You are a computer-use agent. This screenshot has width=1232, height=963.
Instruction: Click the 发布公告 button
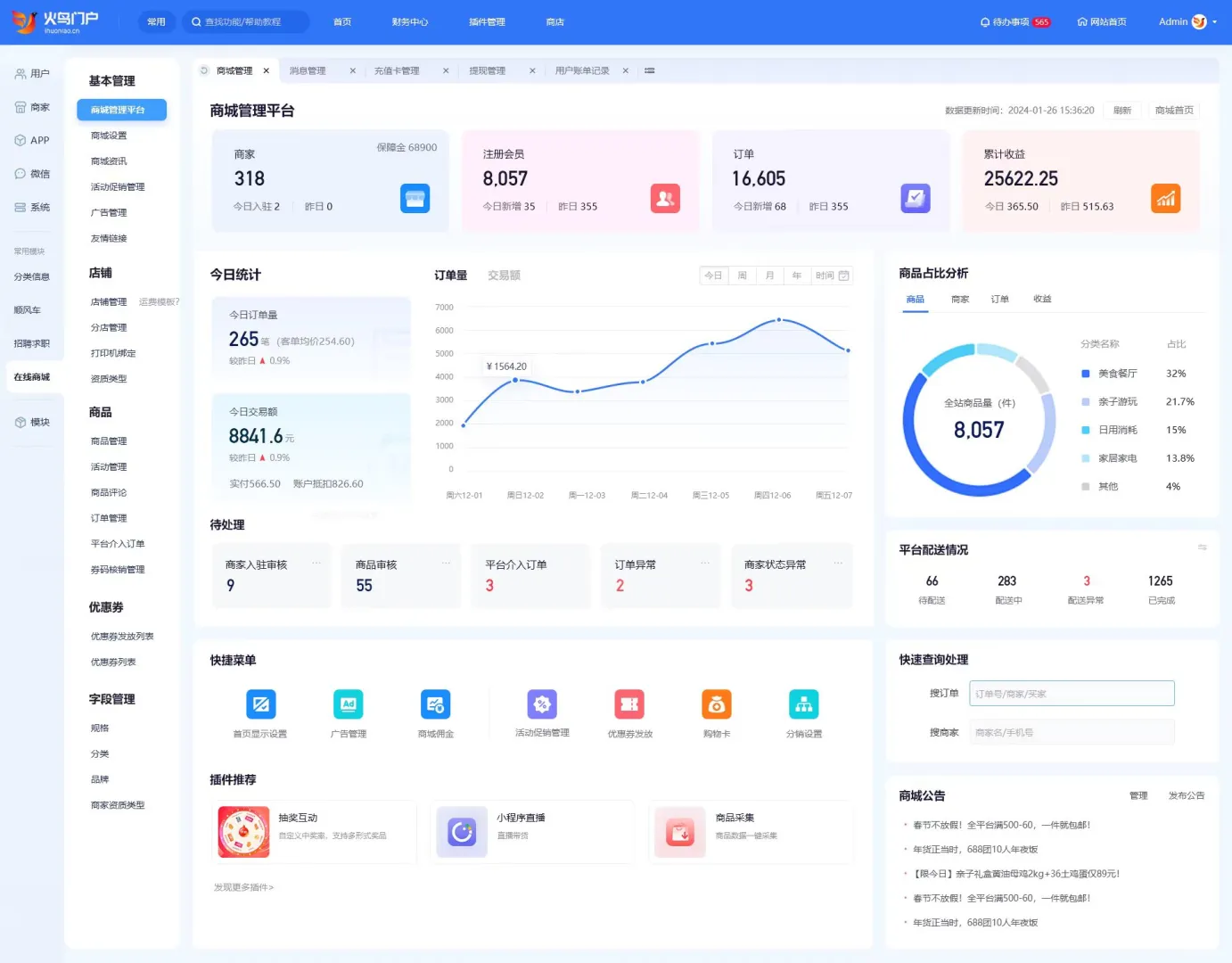coord(1187,795)
